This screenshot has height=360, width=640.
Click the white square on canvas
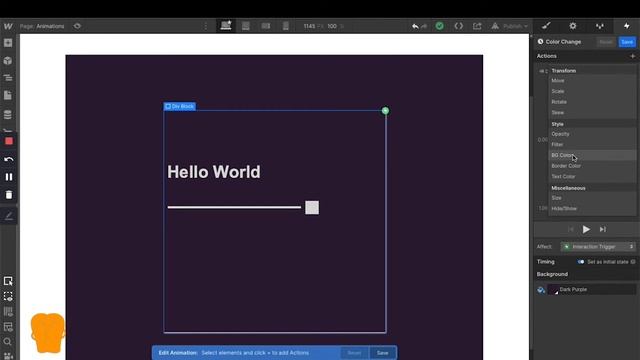pyautogui.click(x=312, y=207)
